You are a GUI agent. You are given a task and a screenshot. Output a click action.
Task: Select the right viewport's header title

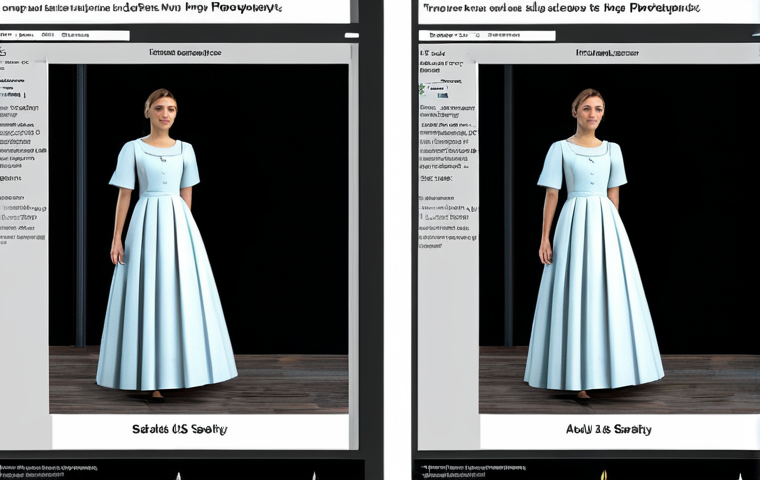pos(609,52)
